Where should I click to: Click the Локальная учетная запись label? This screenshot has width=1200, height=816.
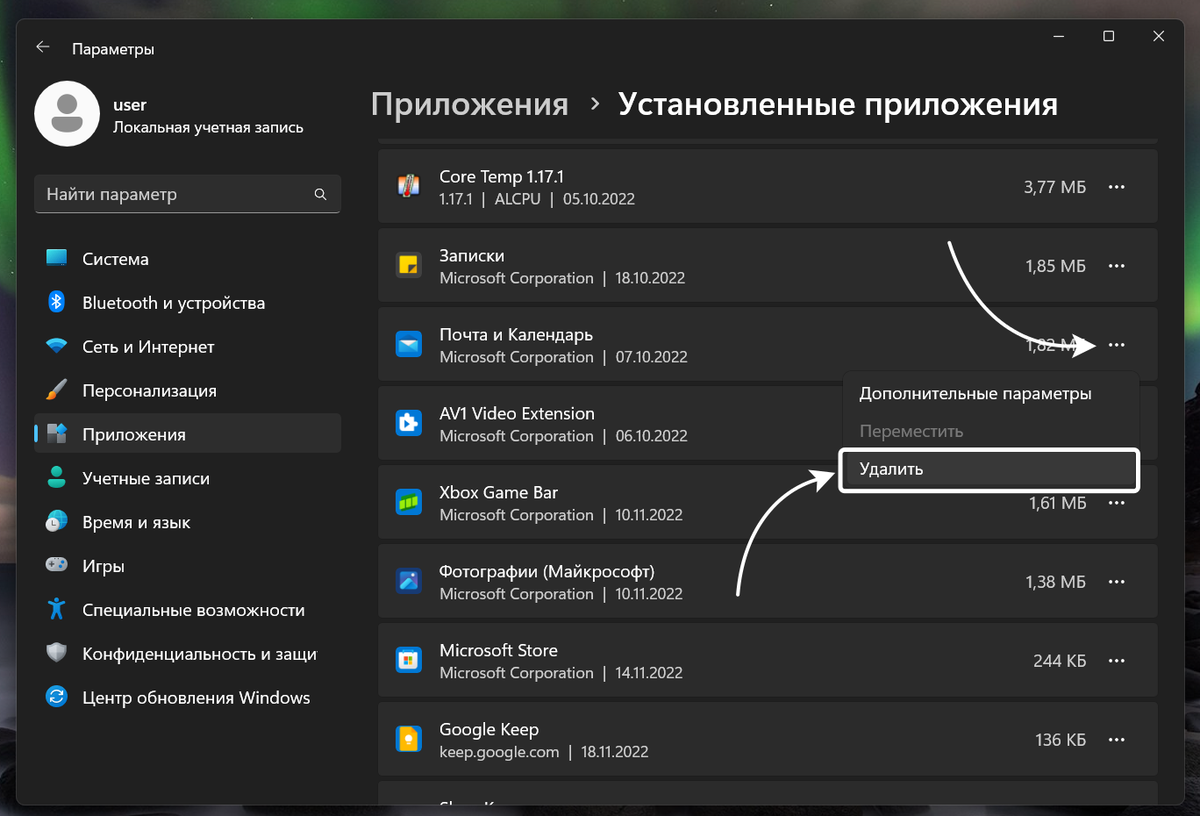[208, 128]
